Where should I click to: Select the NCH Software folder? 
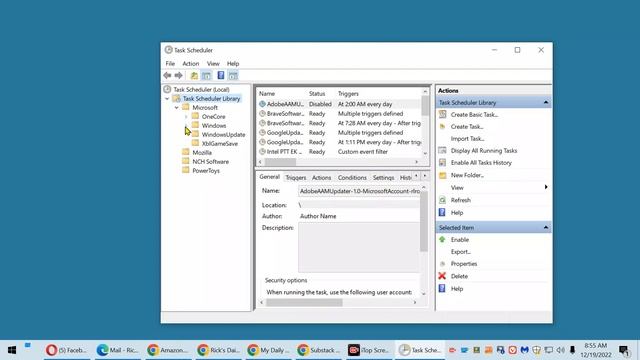pyautogui.click(x=211, y=162)
